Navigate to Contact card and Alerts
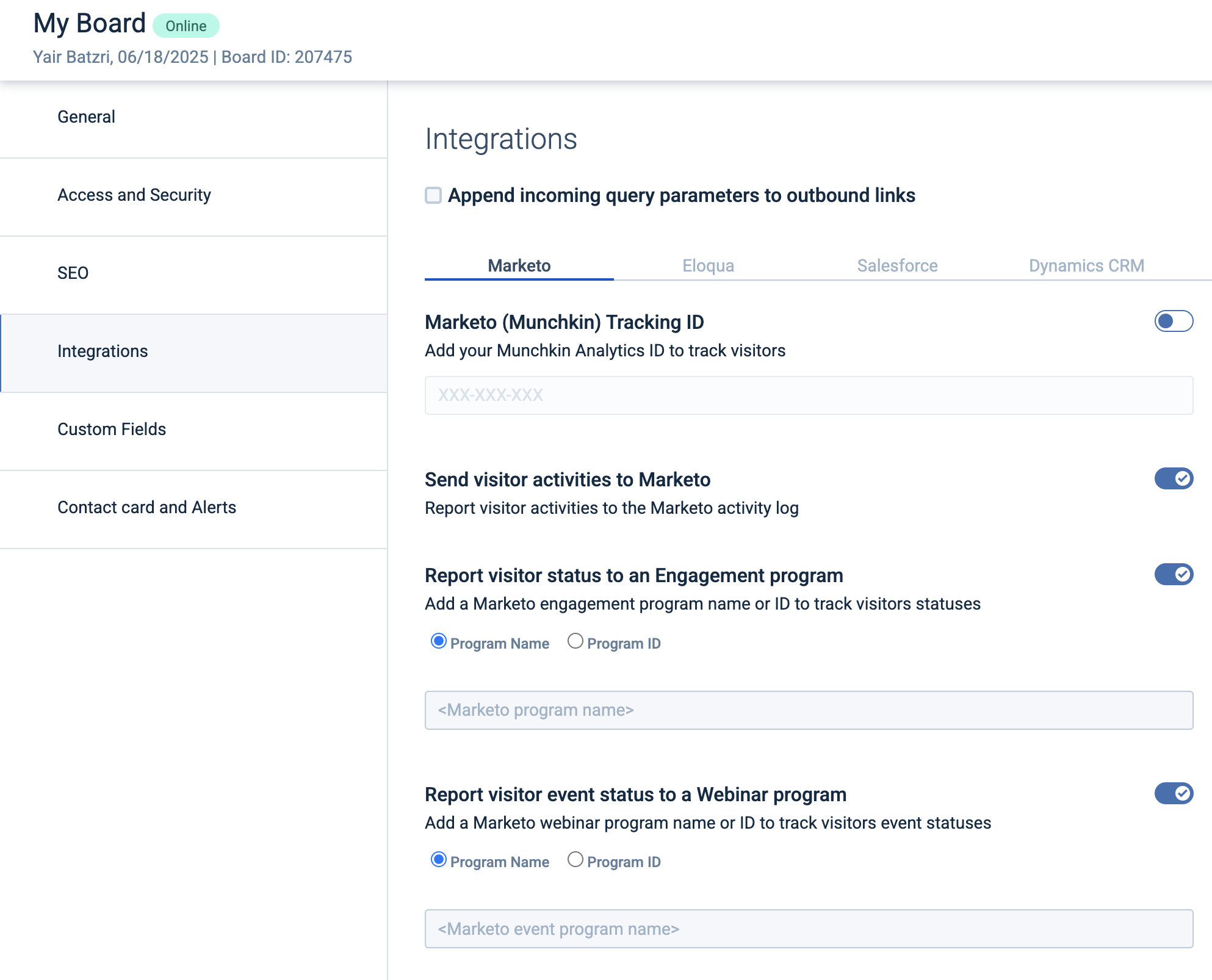 [146, 507]
